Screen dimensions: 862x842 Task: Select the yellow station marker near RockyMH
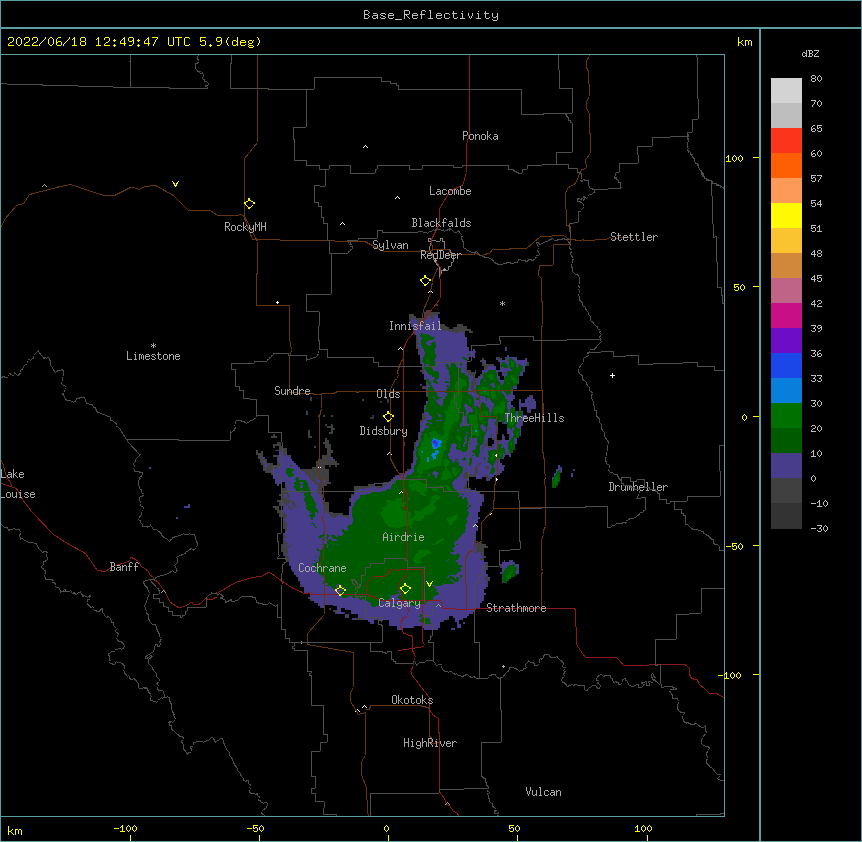click(x=249, y=203)
